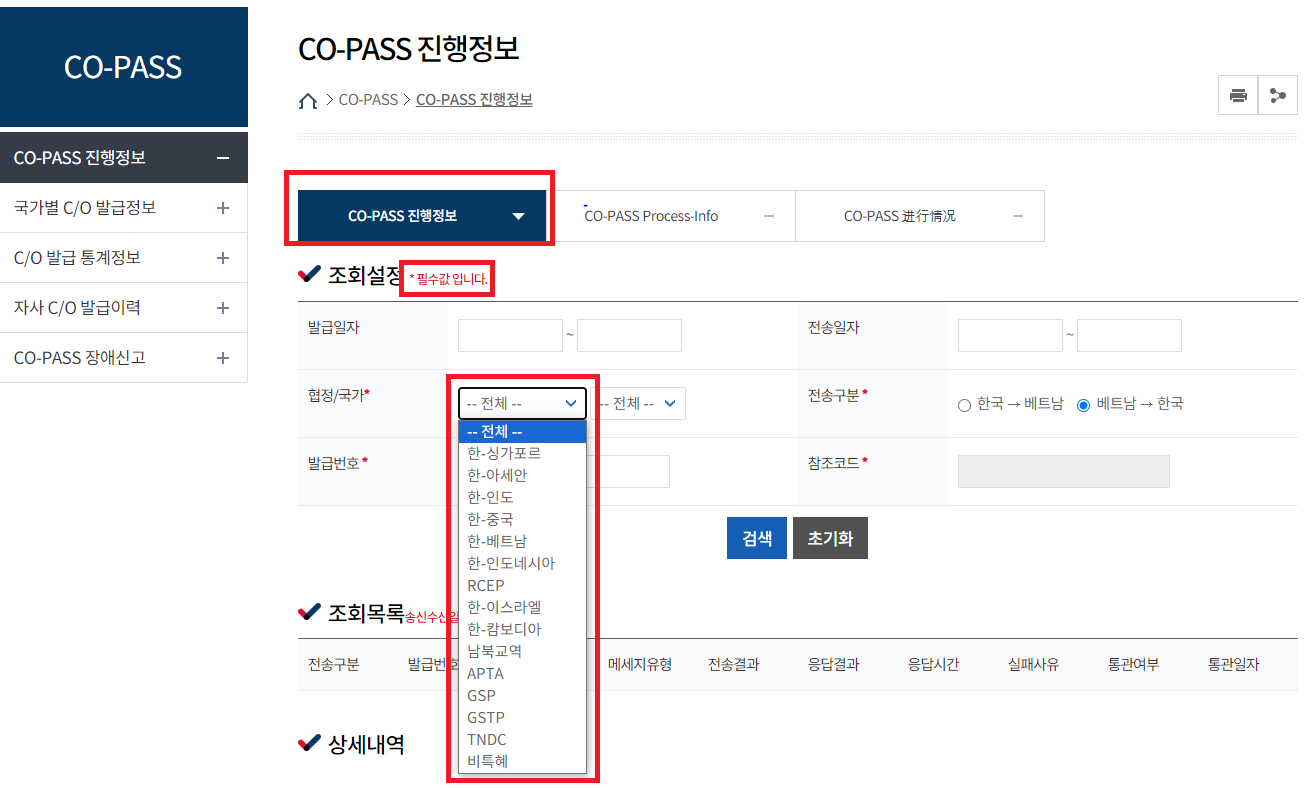Choose 한-캄보디아 from dropdown list

522,629
